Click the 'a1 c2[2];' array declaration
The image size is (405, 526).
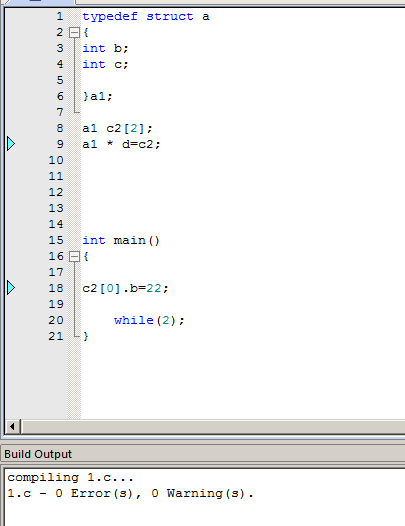(117, 128)
